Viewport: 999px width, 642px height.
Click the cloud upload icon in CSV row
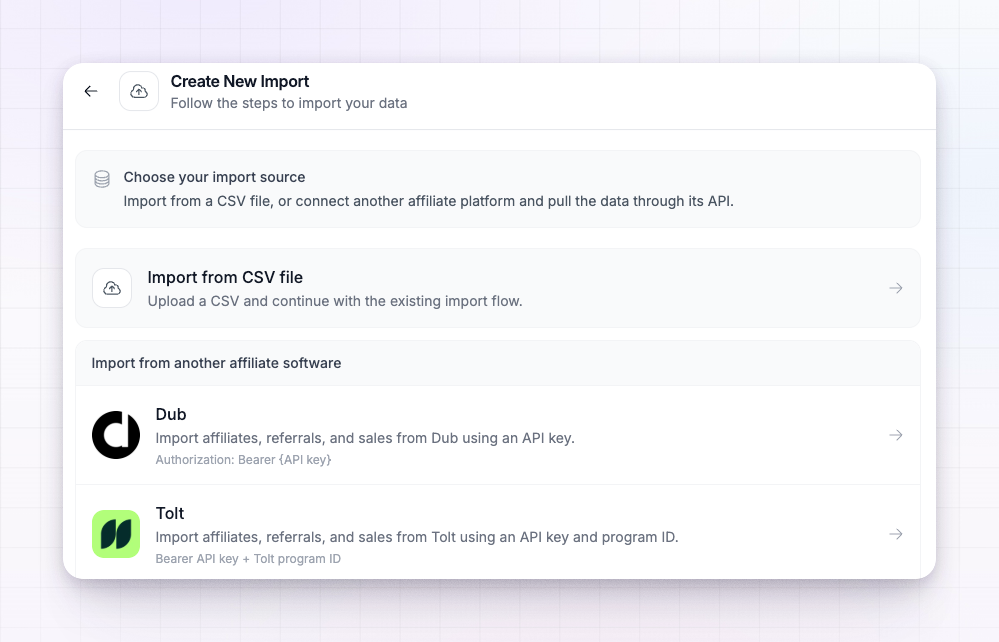coord(112,288)
